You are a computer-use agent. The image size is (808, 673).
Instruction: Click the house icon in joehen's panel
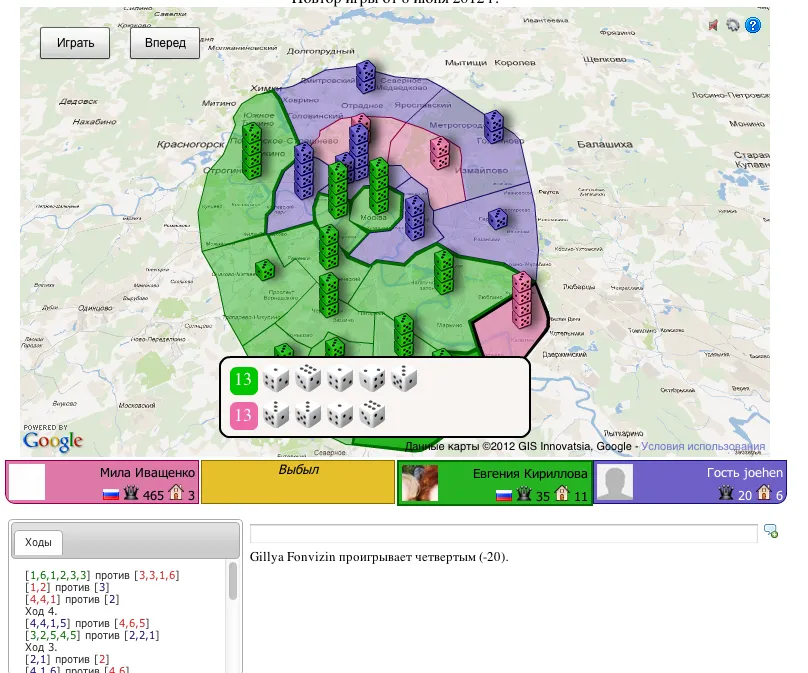click(x=764, y=494)
